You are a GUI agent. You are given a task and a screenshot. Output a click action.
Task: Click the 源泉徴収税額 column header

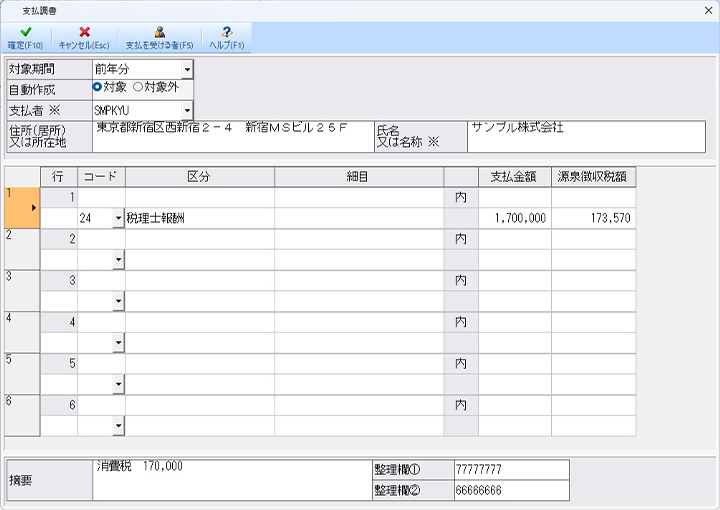coord(593,176)
